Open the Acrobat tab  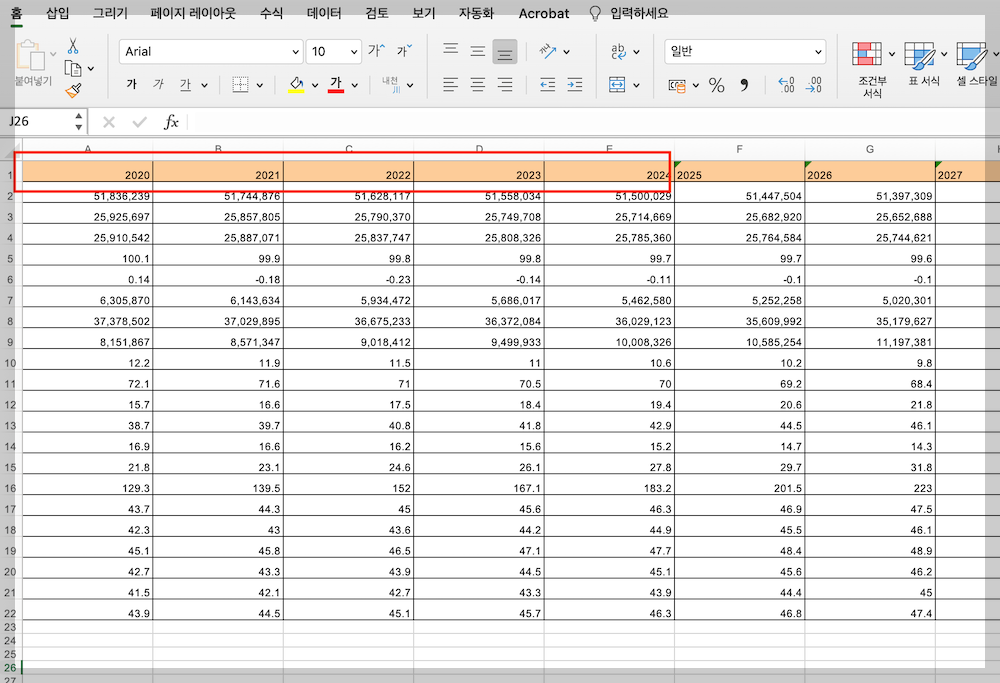click(543, 13)
